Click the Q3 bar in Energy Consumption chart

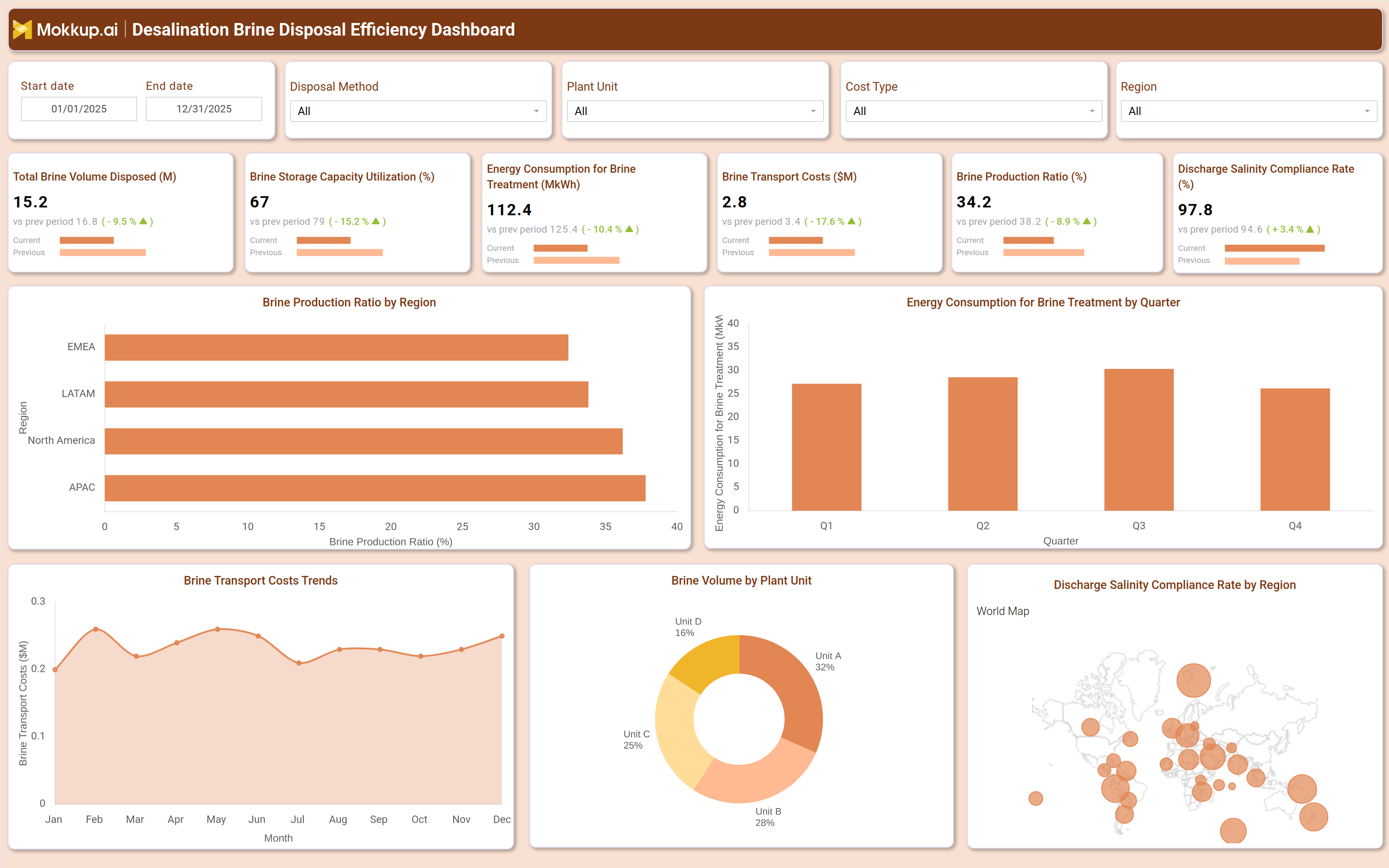pyautogui.click(x=1139, y=440)
